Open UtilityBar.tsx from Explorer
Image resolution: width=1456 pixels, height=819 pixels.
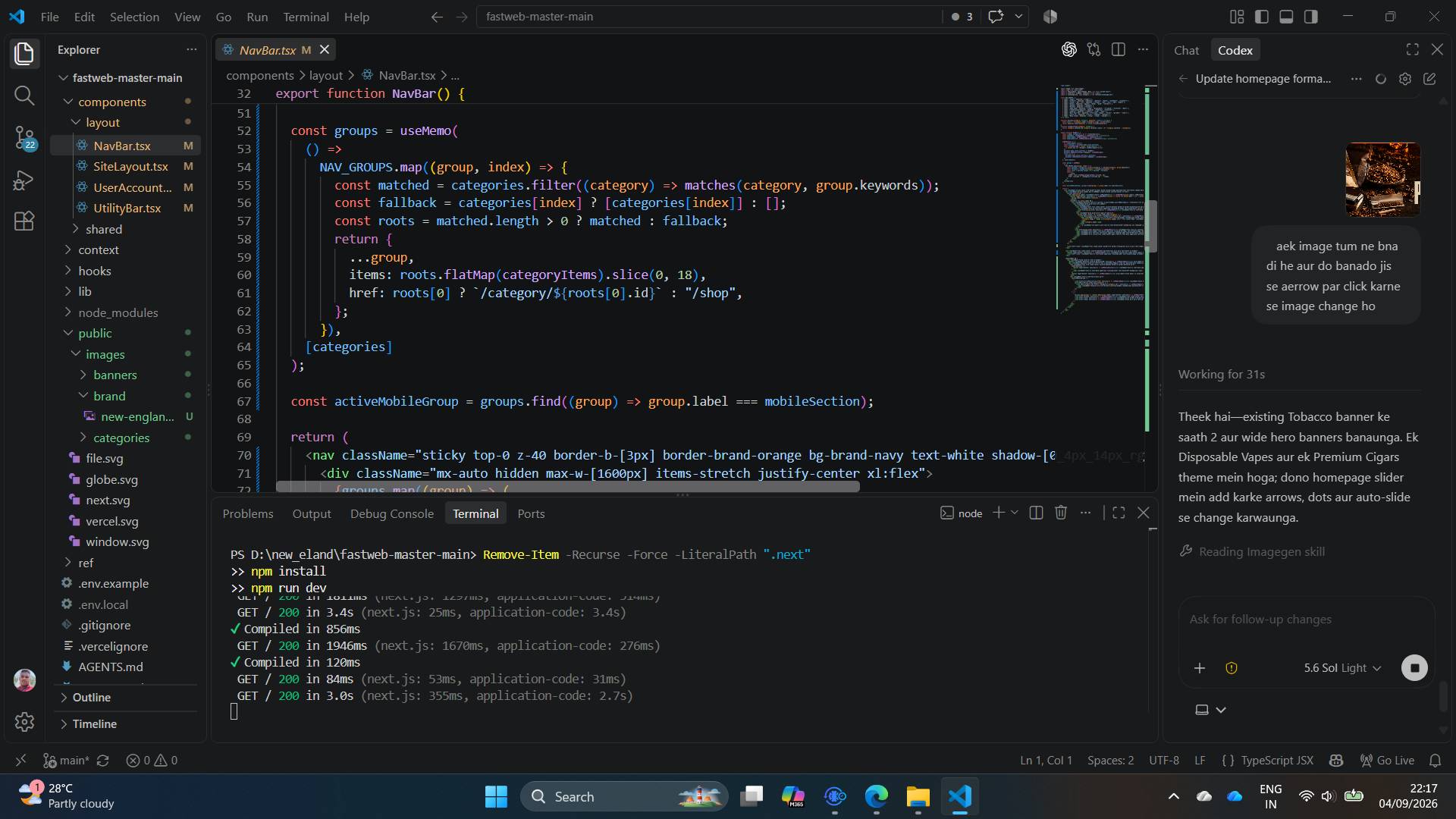[127, 208]
